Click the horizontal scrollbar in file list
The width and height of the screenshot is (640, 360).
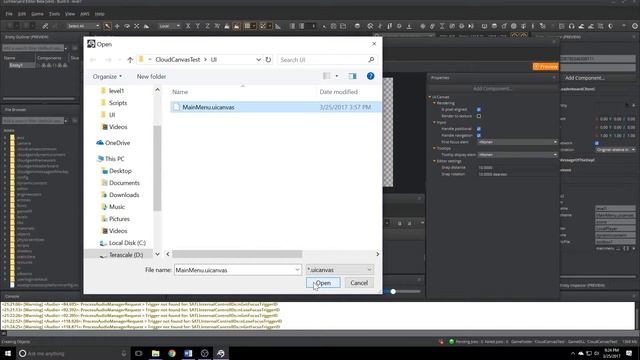point(237,254)
